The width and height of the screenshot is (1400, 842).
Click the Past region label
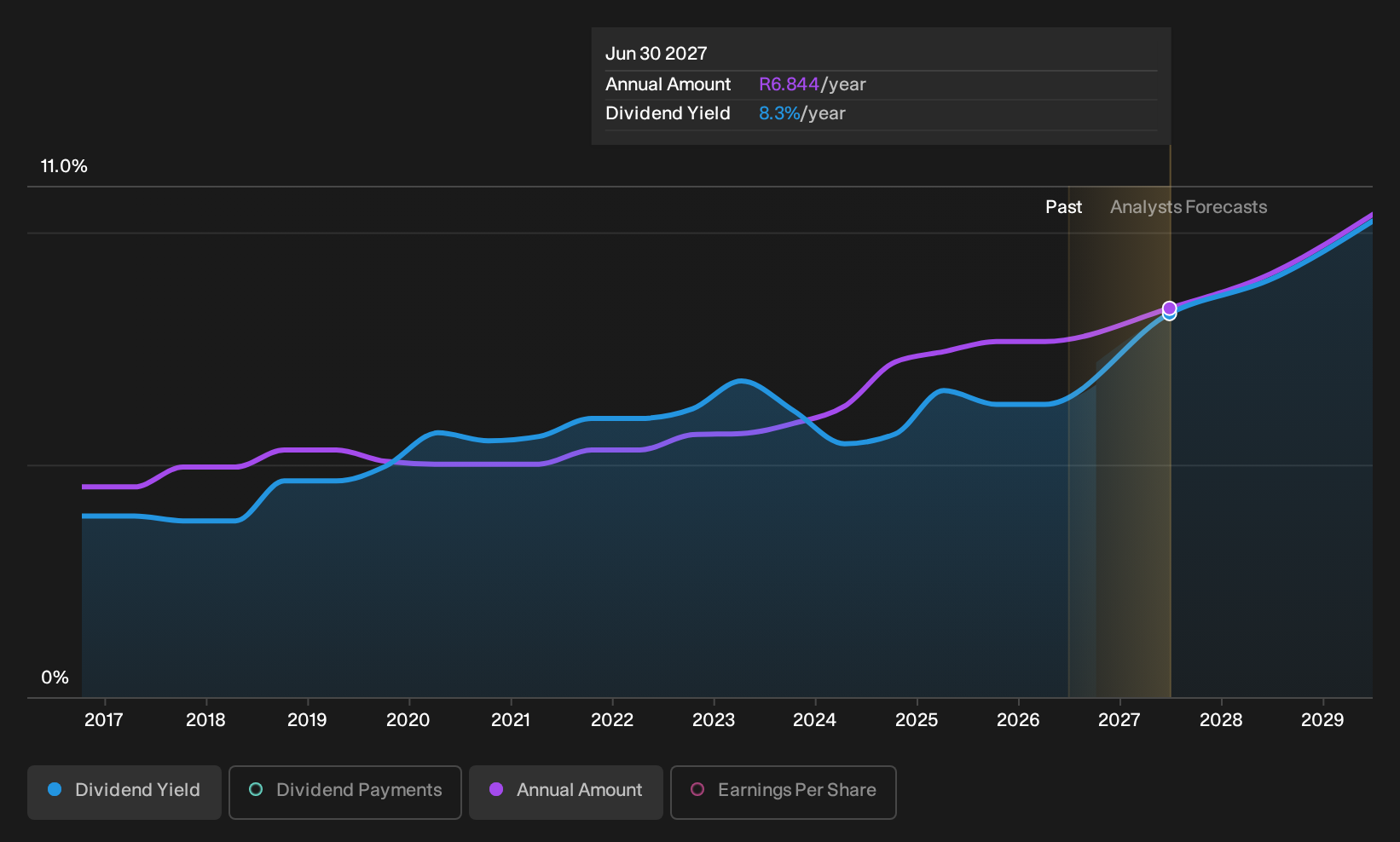point(1064,207)
